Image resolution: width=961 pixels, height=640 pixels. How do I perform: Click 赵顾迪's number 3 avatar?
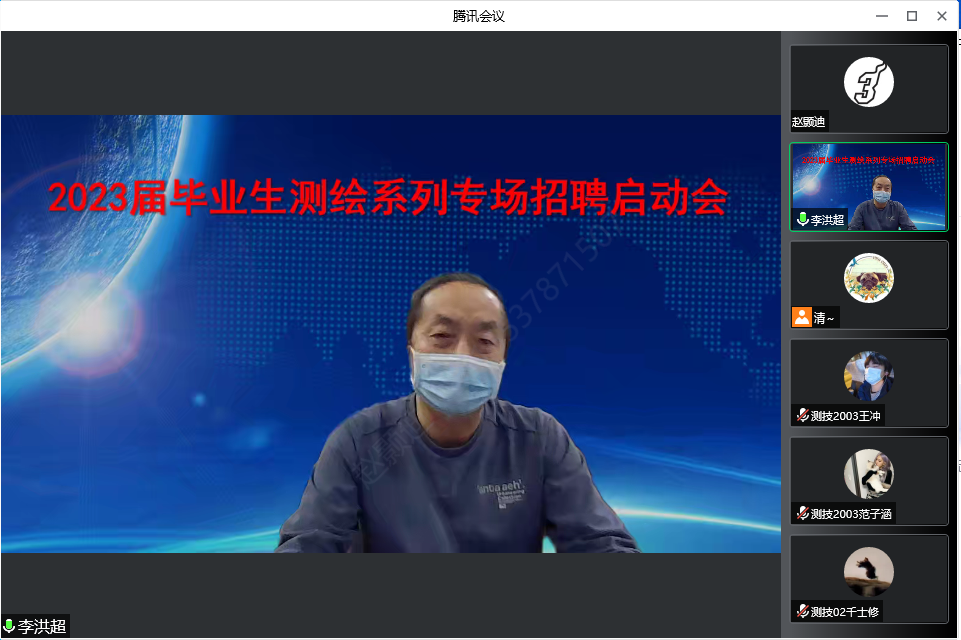coord(868,81)
